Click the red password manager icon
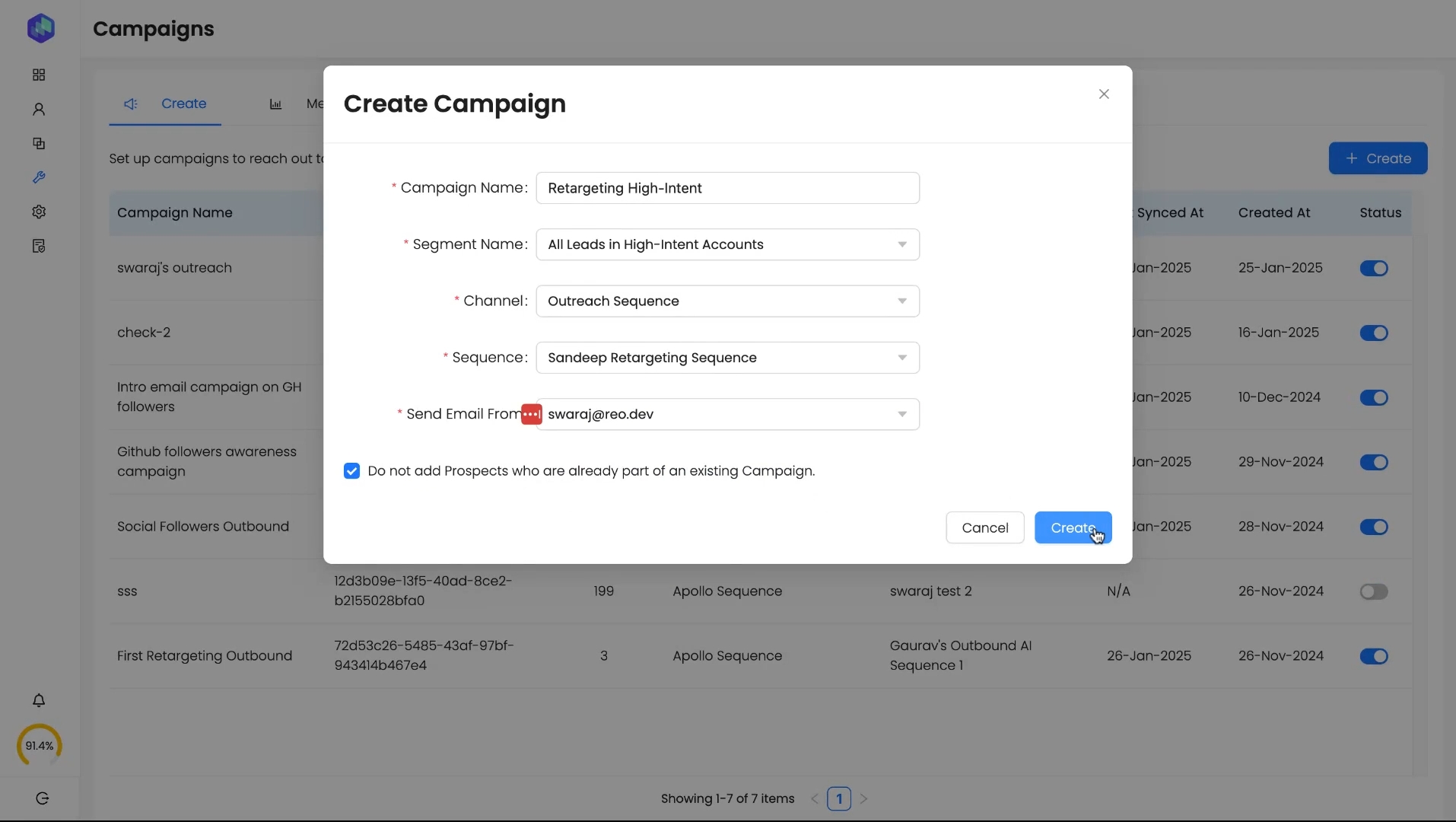The image size is (1456, 822). coord(531,414)
